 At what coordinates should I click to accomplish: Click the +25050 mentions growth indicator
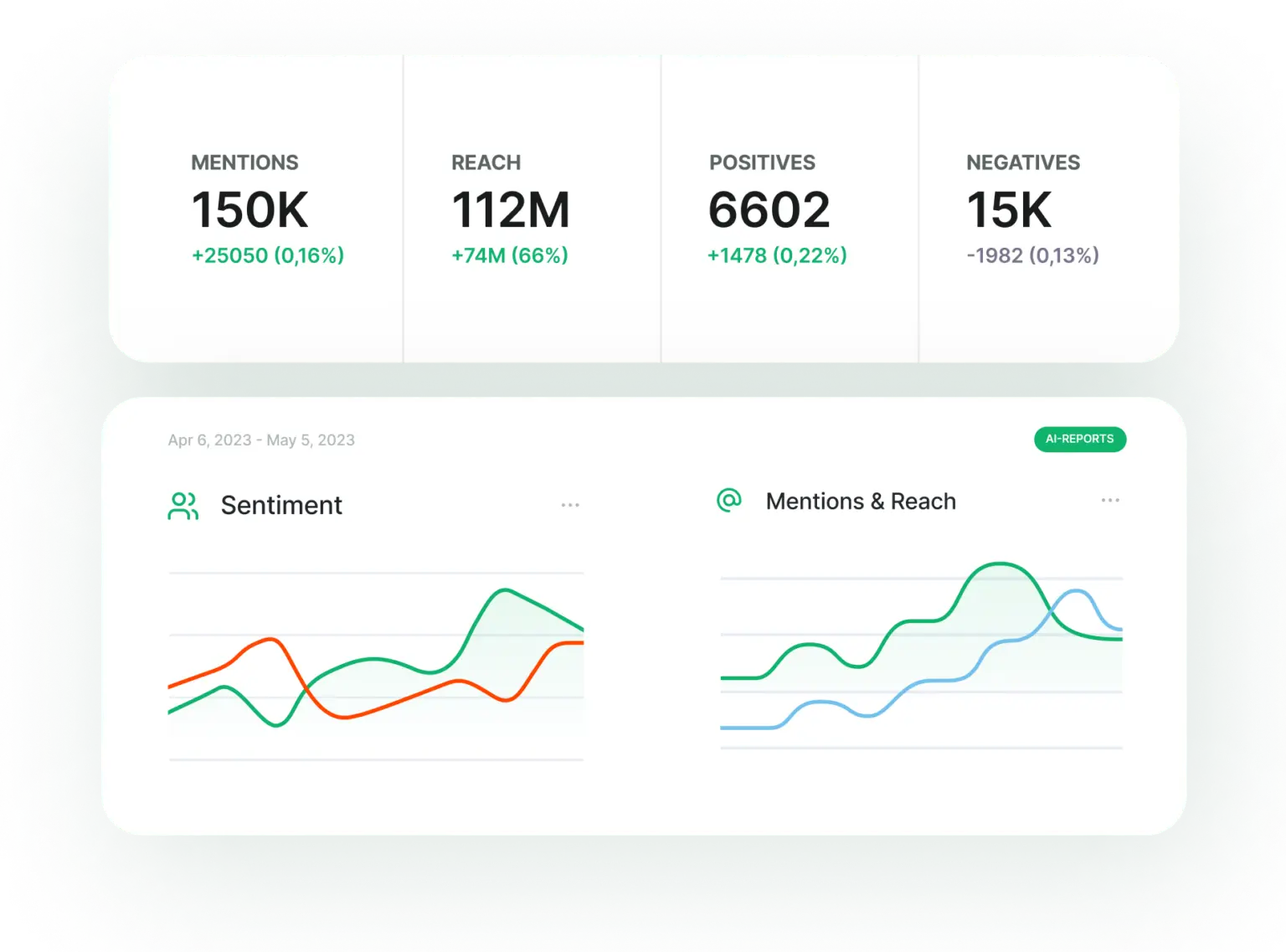(x=268, y=255)
